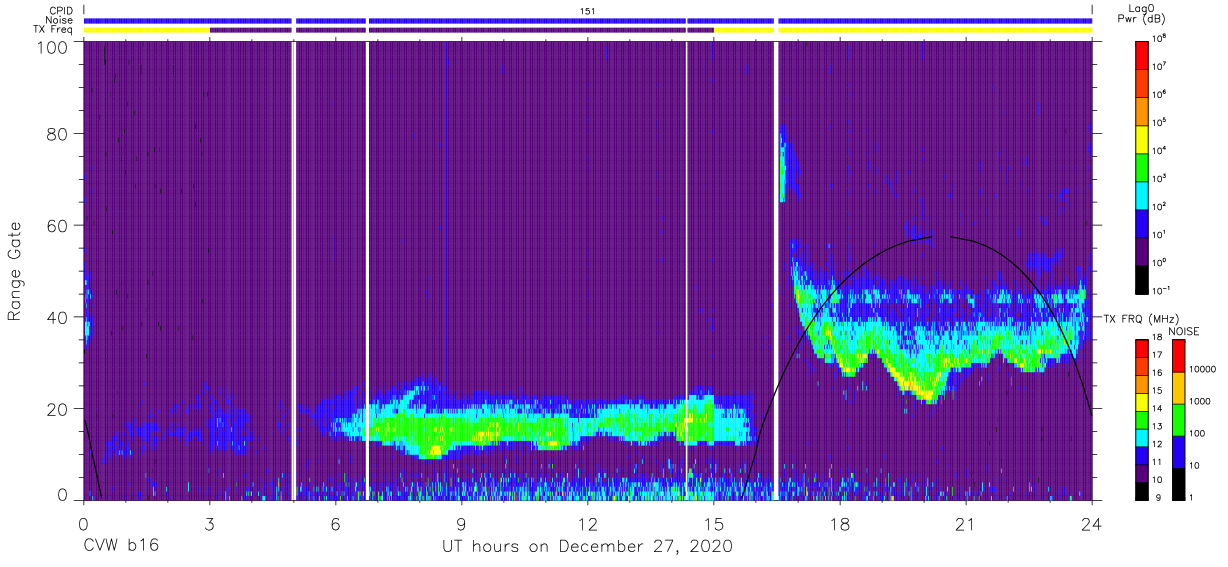Viewport: 1228px width, 567px height.
Task: Click the 'CPID' label at top left
Action: point(62,10)
